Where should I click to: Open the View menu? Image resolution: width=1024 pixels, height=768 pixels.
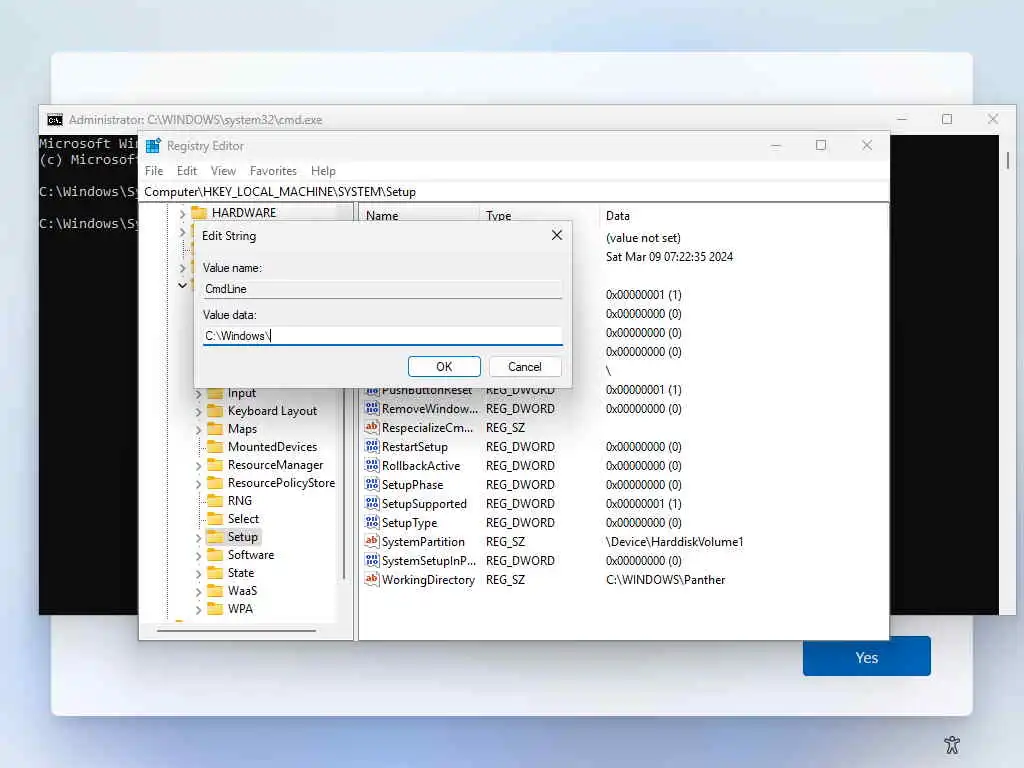coord(223,170)
